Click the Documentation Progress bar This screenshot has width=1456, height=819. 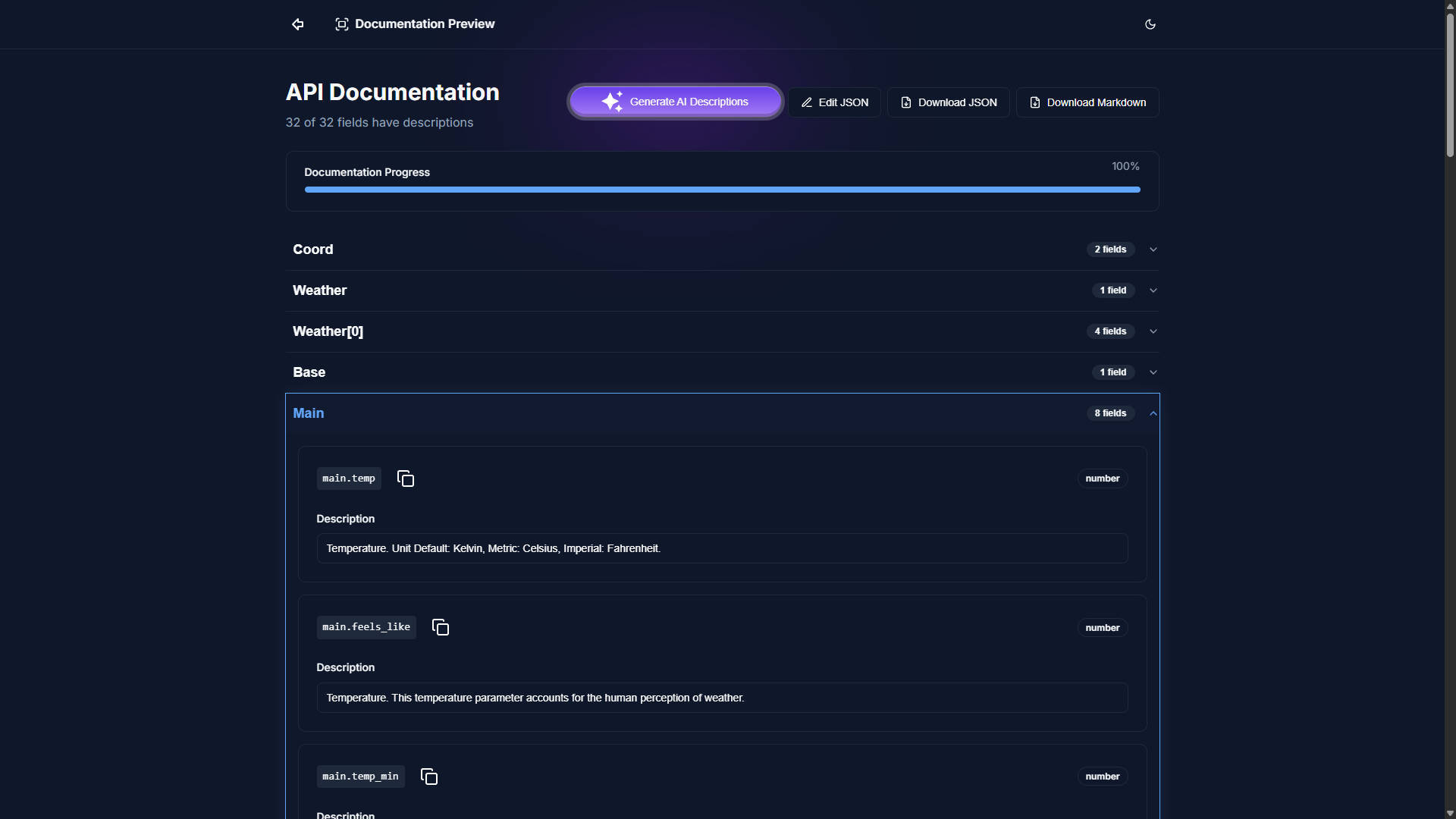pos(722,190)
